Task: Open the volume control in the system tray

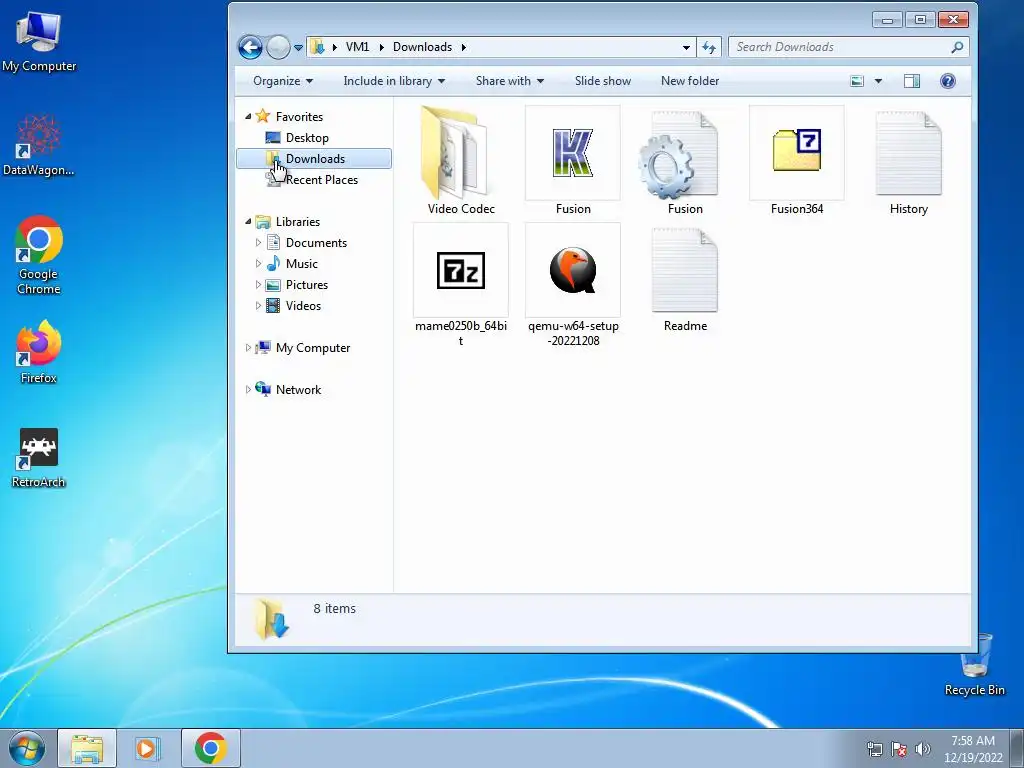Action: click(923, 748)
